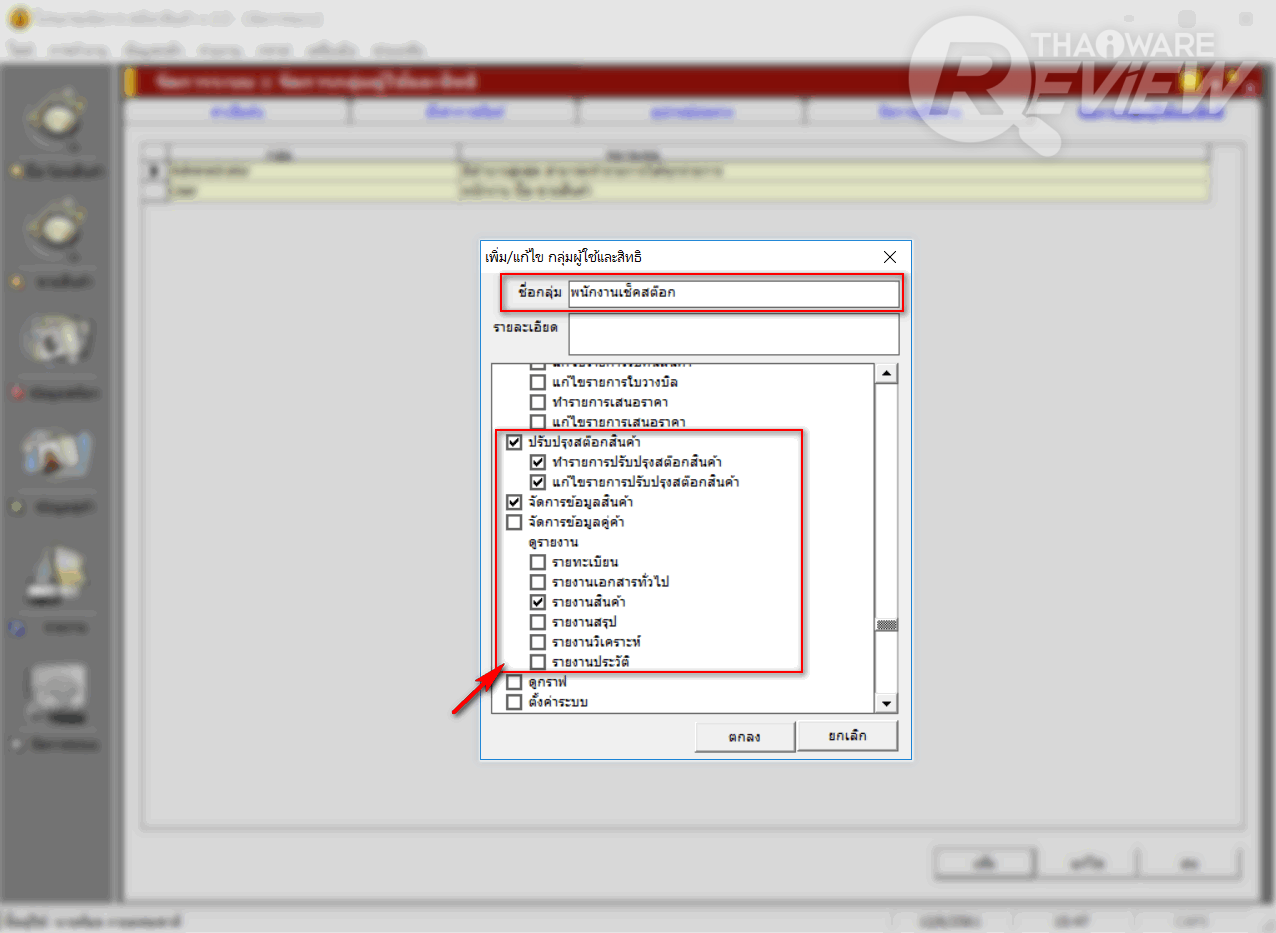The width and height of the screenshot is (1276, 933).
Task: Disable แก้ไขรายการปรับปรุงสต๊อกสินค้า checkbox
Action: click(538, 482)
